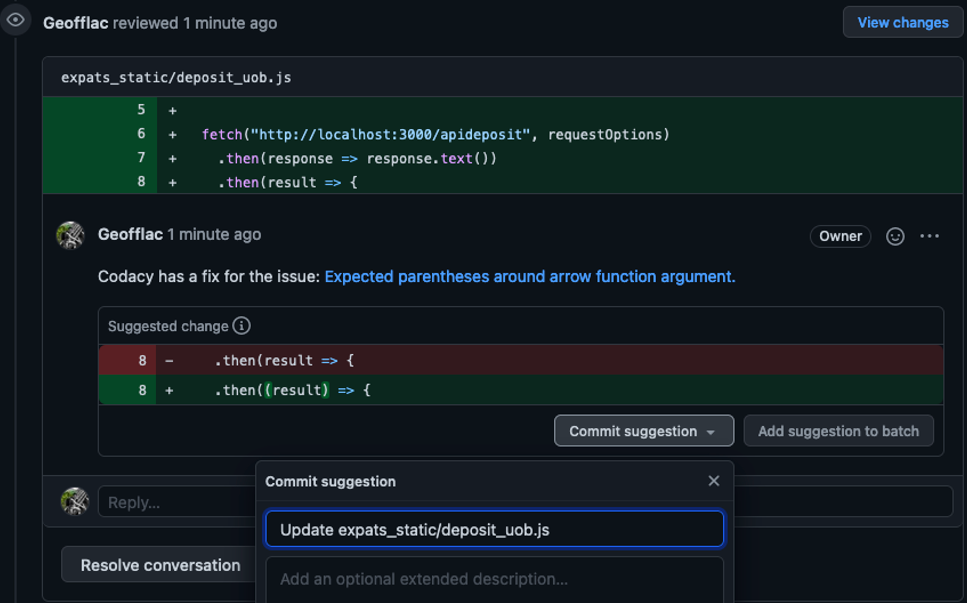Click the 'Suggested change' label
Screen dimensions: 967x603
168,326
